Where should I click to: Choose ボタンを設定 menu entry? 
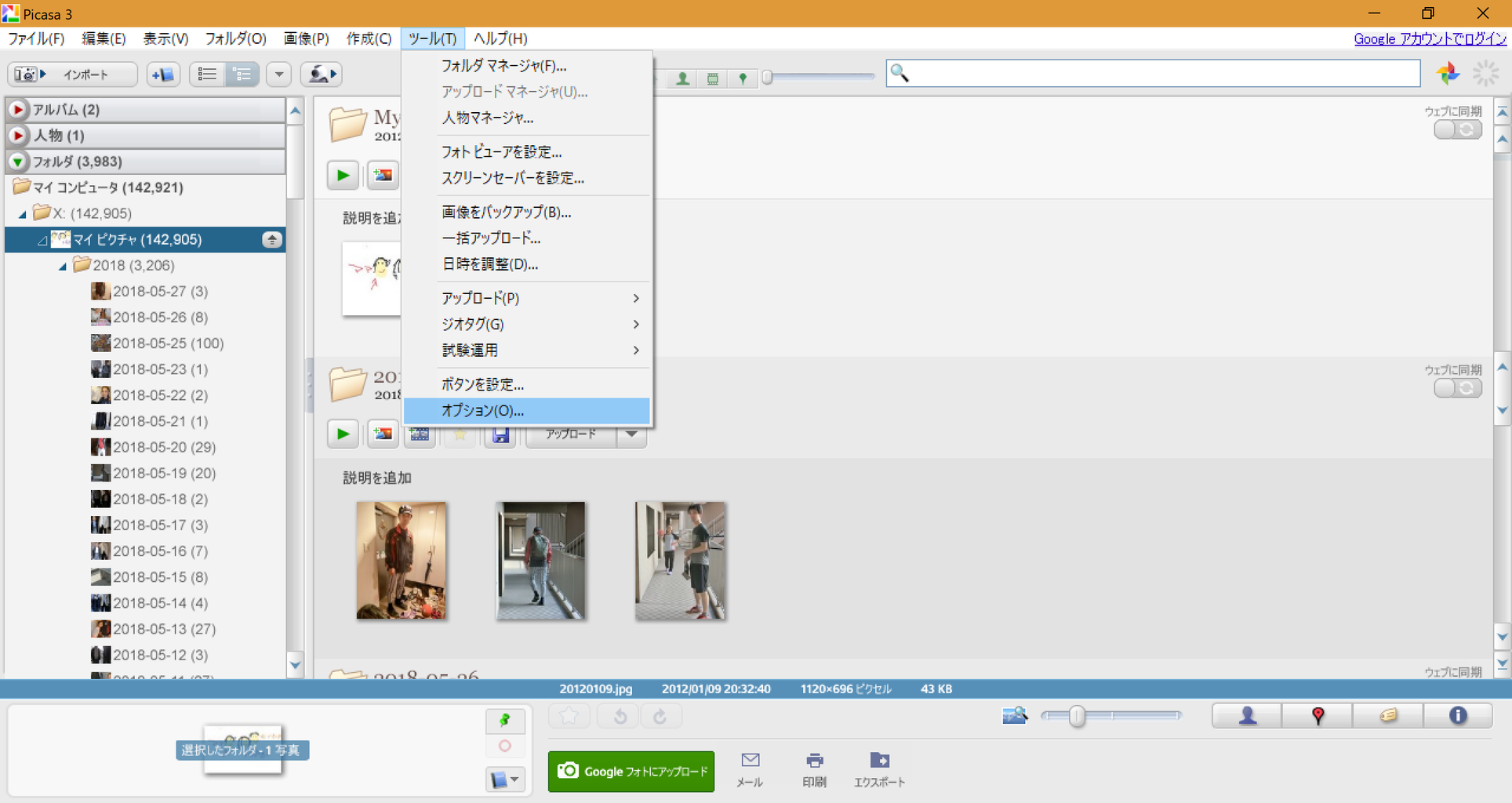(526, 384)
